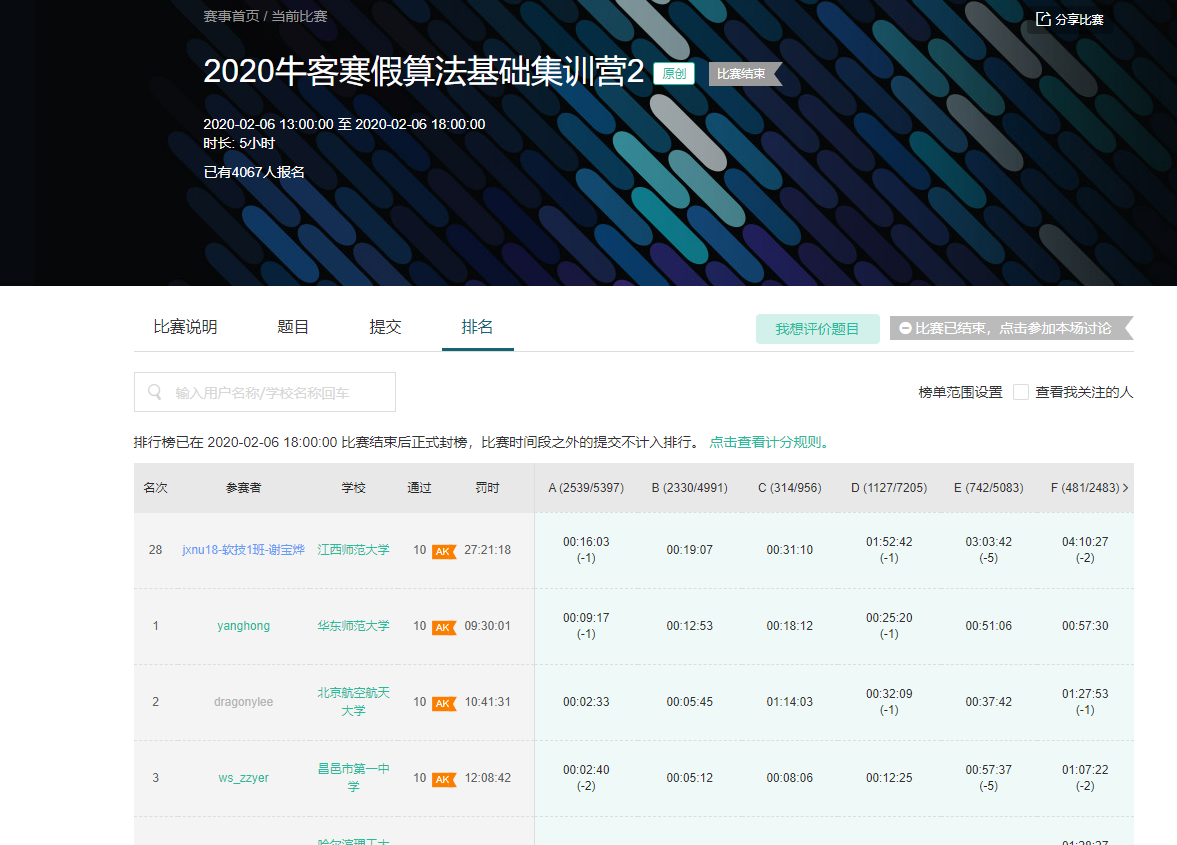This screenshot has width=1177, height=845.
Task: Click the search magnifier icon
Action: [155, 392]
